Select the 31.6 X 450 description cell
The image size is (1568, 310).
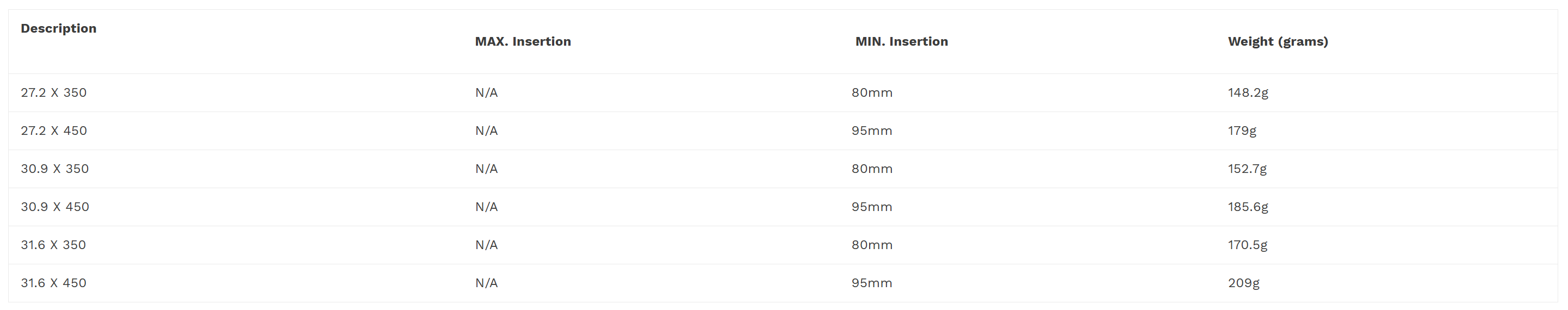[x=53, y=283]
